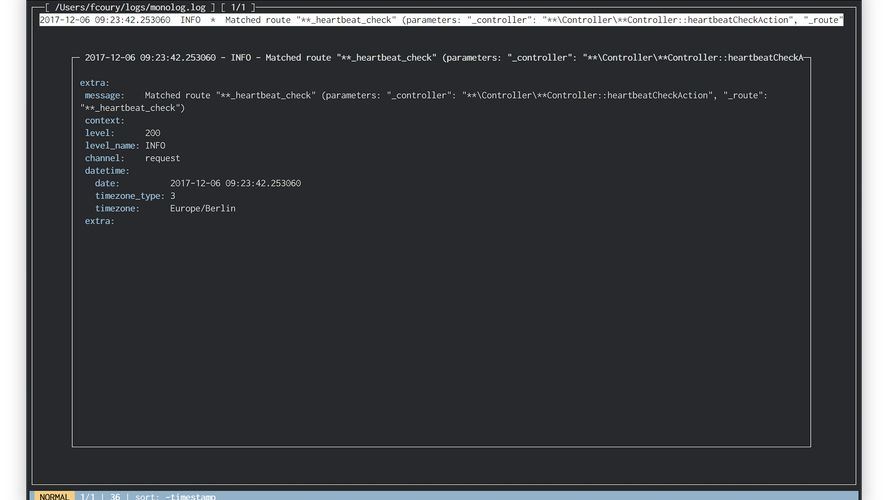This screenshot has width=888, height=500.
Task: Select the highlighted log row at top
Action: coord(440,20)
